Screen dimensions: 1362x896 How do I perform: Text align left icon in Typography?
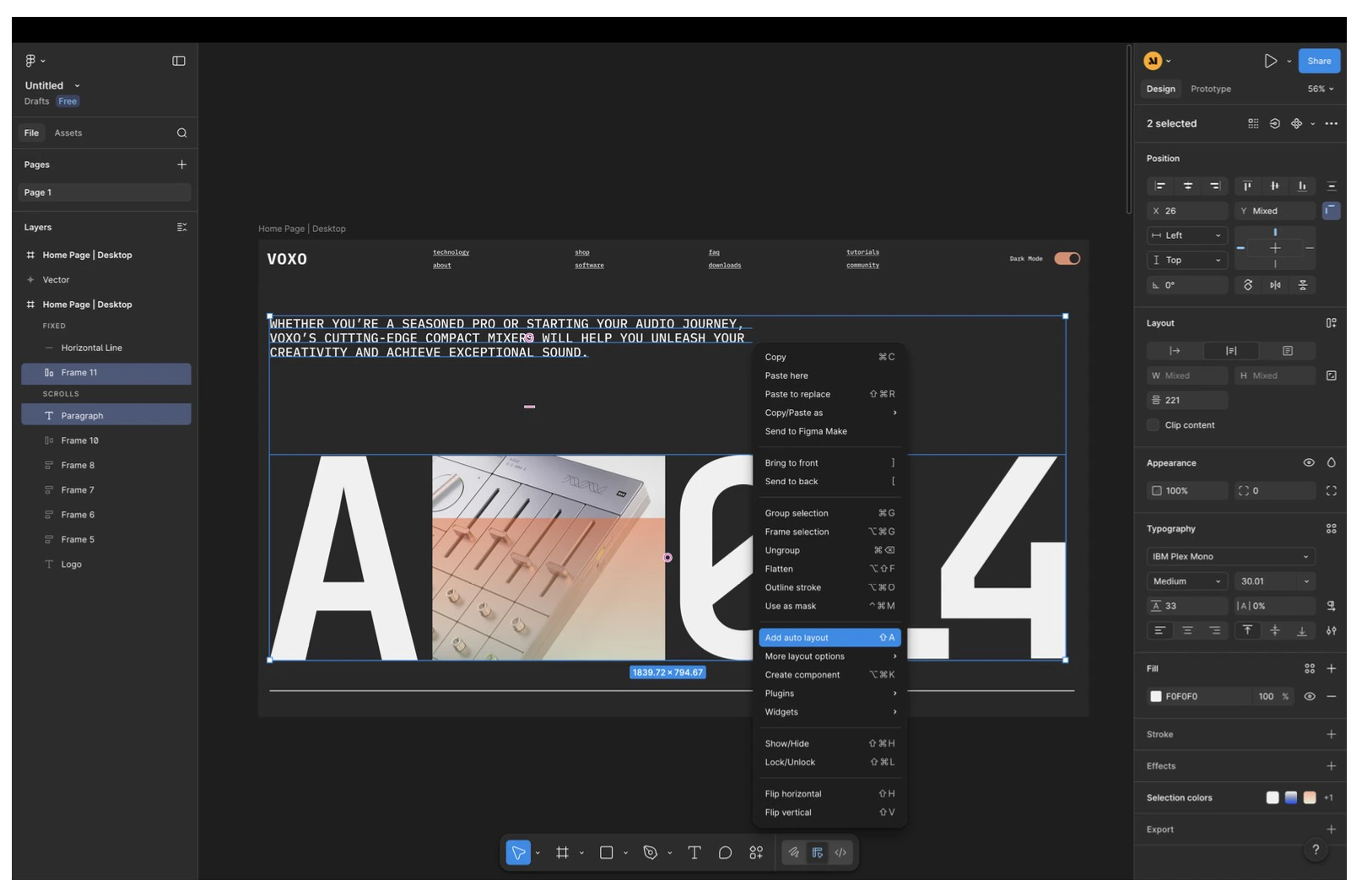coord(1160,630)
